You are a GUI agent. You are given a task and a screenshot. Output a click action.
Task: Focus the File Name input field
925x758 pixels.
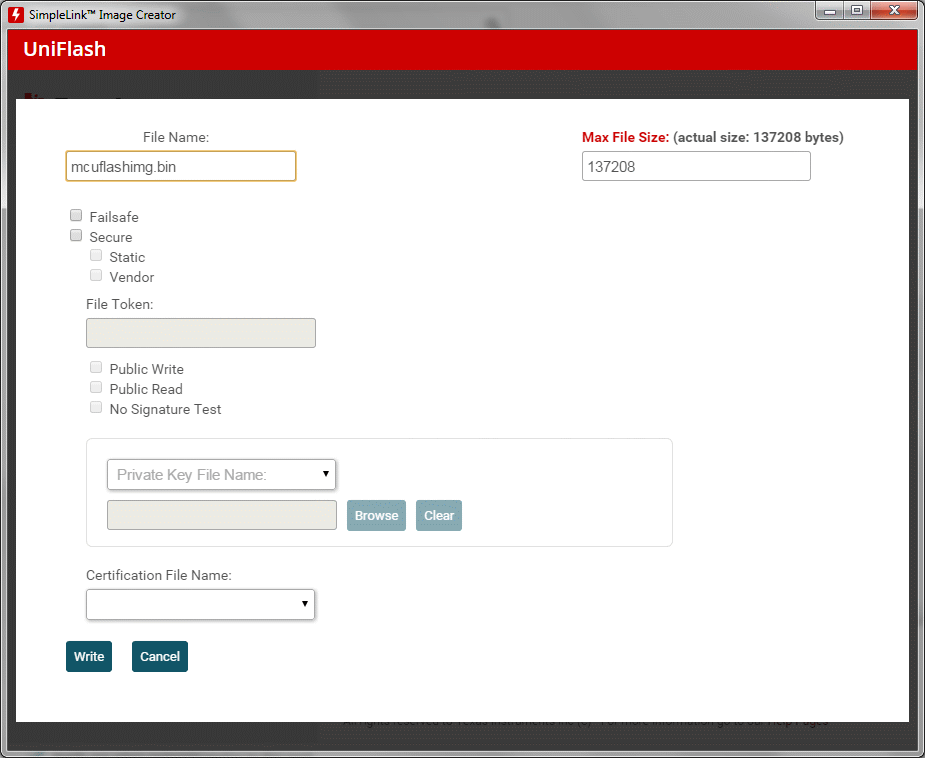pos(181,166)
